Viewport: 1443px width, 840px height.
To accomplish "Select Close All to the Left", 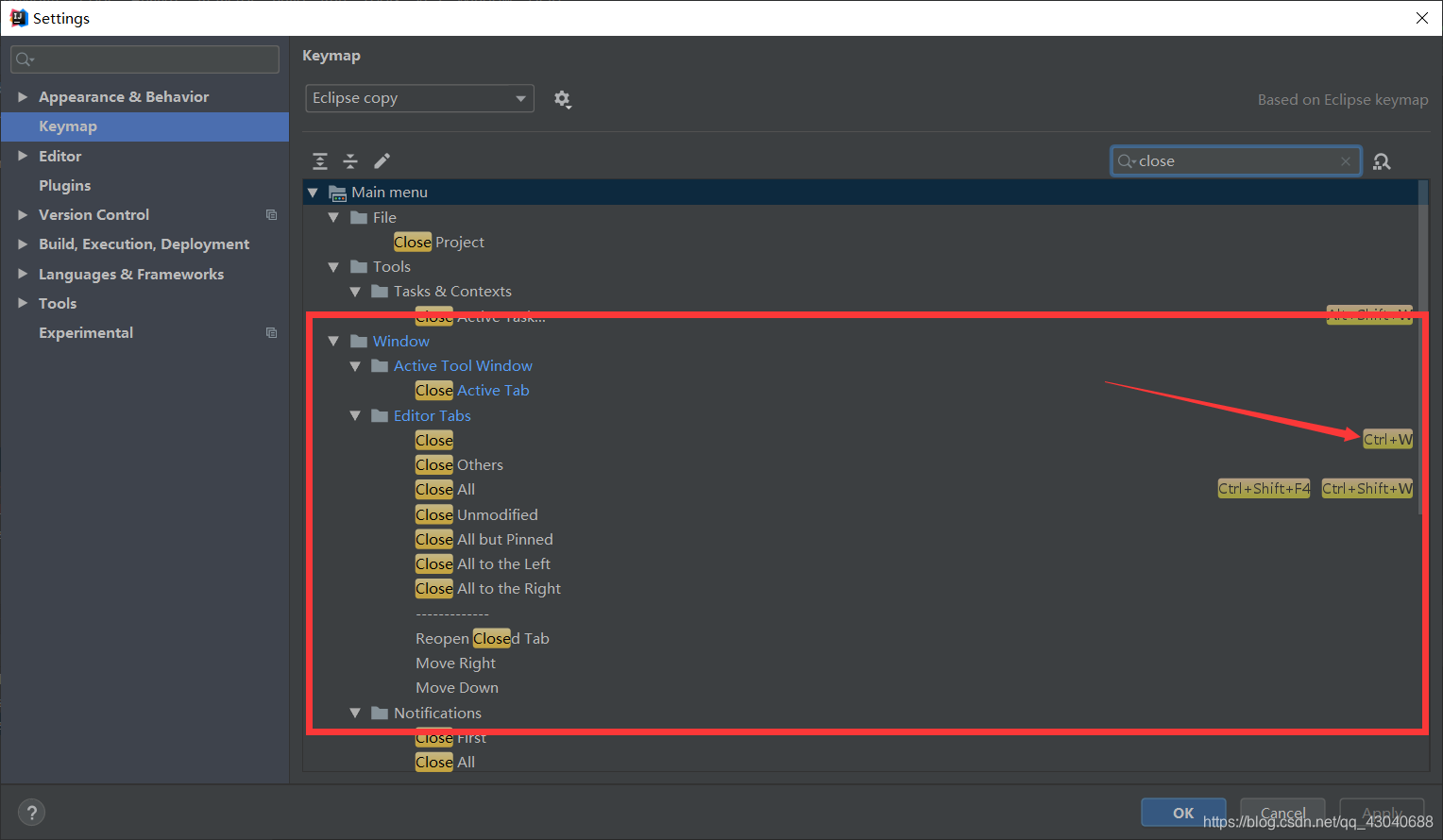I will (483, 564).
